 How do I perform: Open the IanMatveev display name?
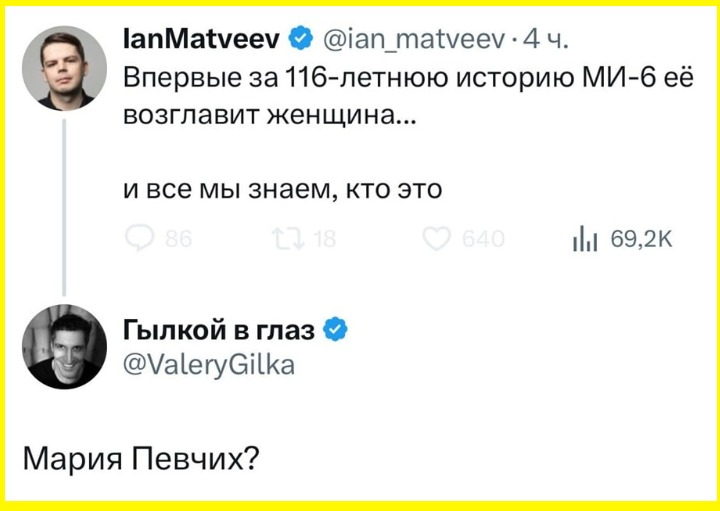coord(202,42)
